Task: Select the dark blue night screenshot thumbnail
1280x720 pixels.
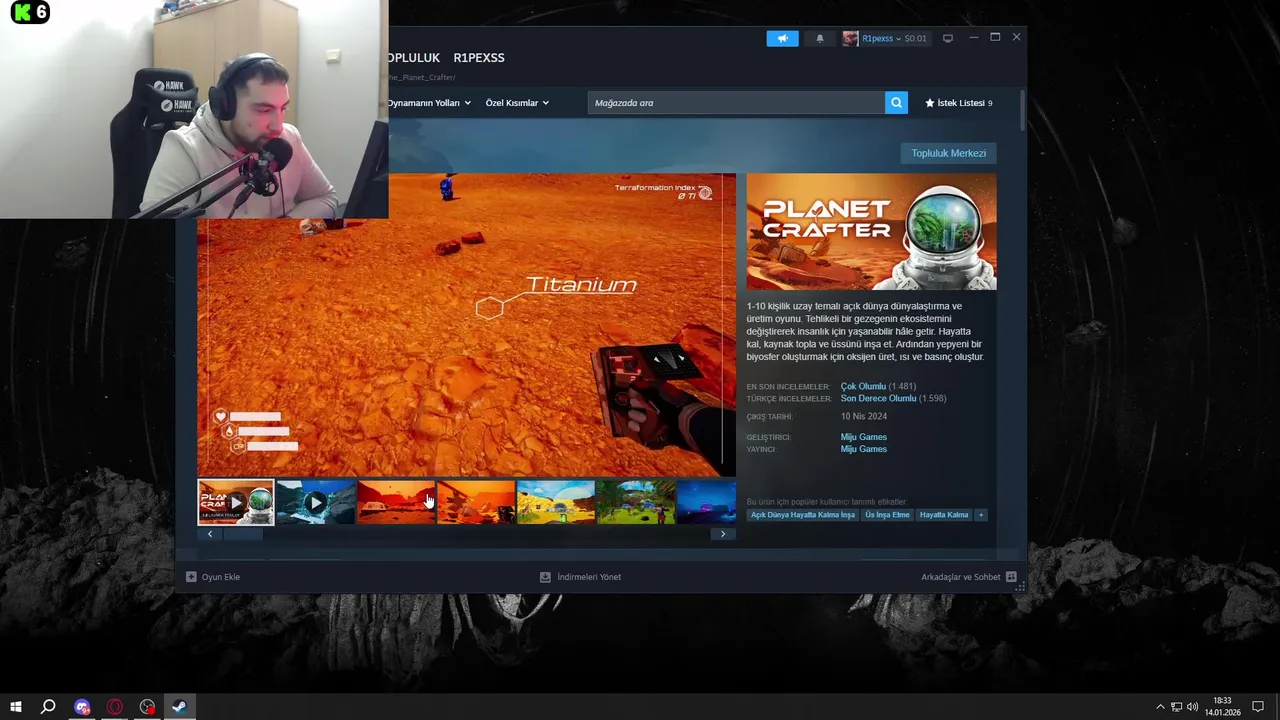Action: 707,503
